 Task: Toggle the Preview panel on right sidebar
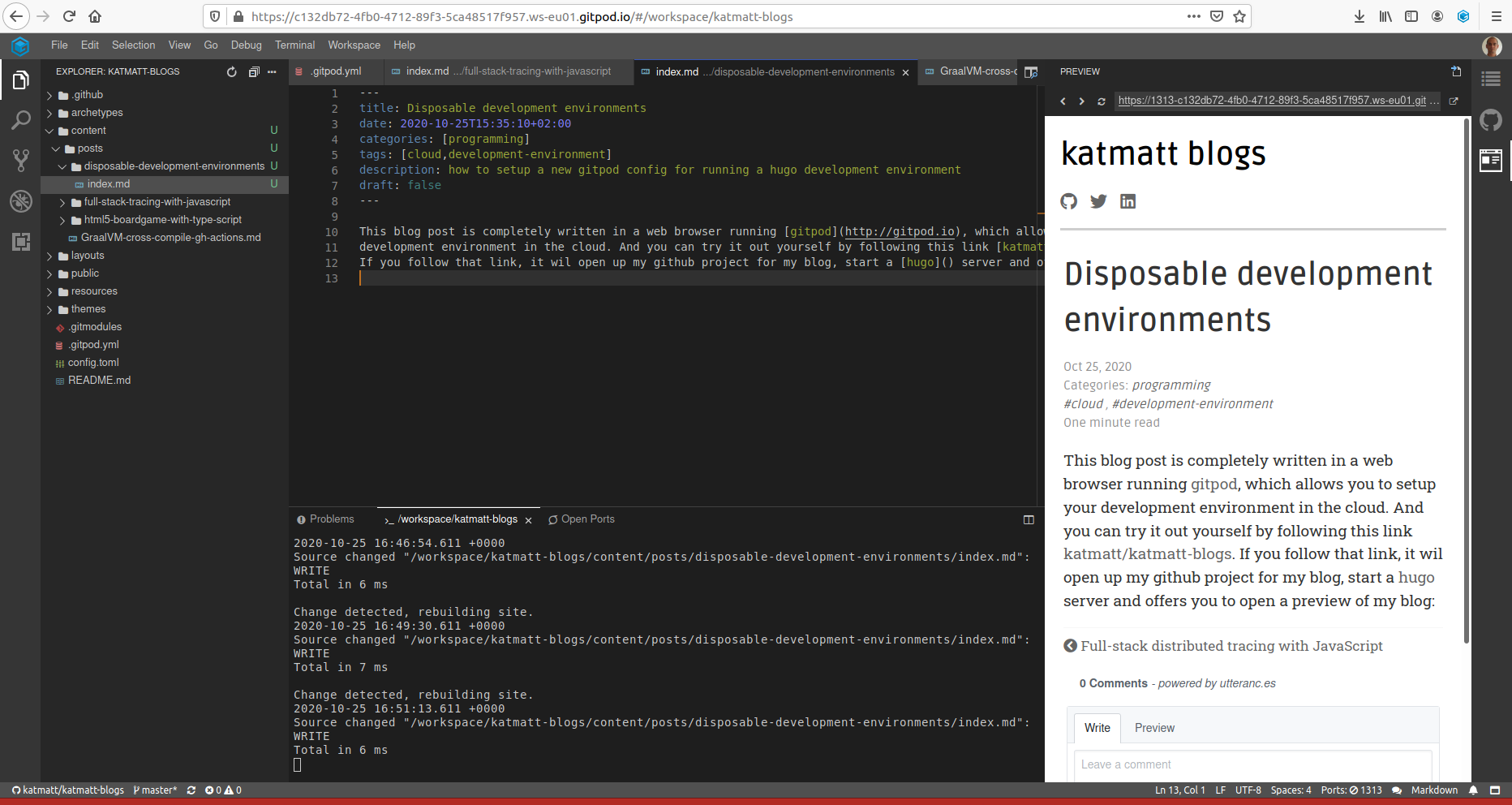[x=1491, y=161]
